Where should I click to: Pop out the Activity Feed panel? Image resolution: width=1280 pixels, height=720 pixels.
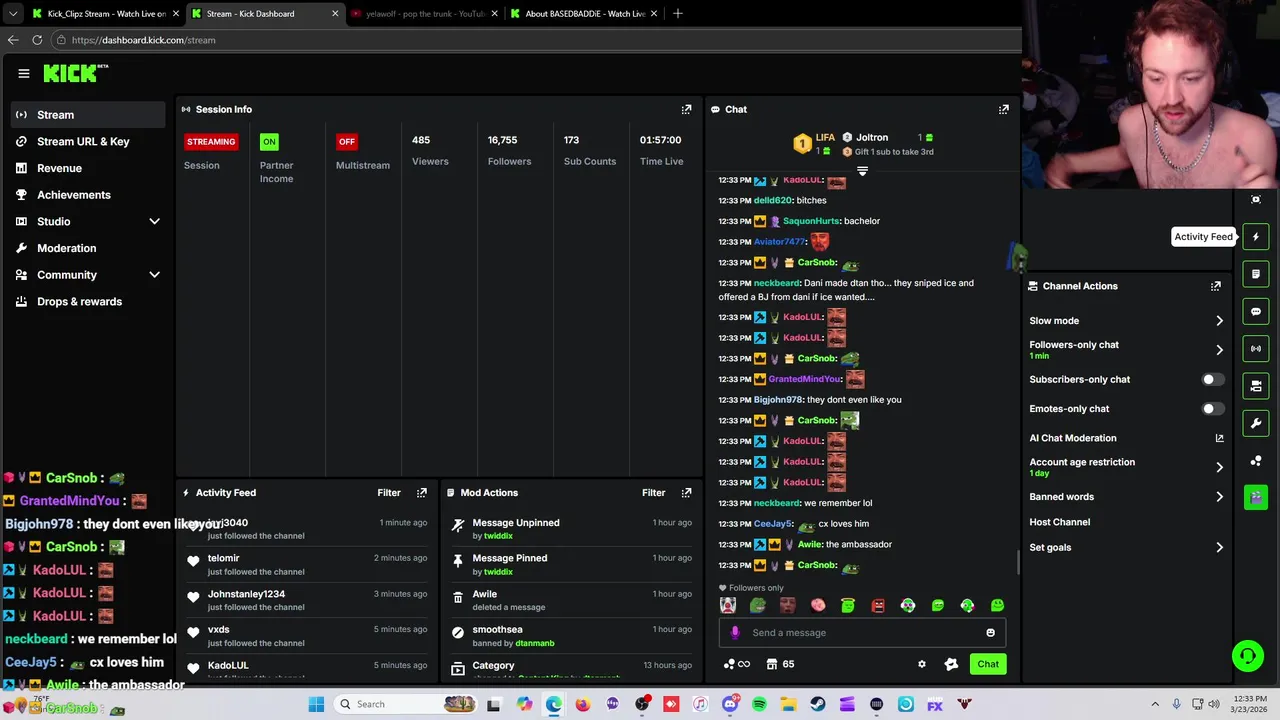422,492
